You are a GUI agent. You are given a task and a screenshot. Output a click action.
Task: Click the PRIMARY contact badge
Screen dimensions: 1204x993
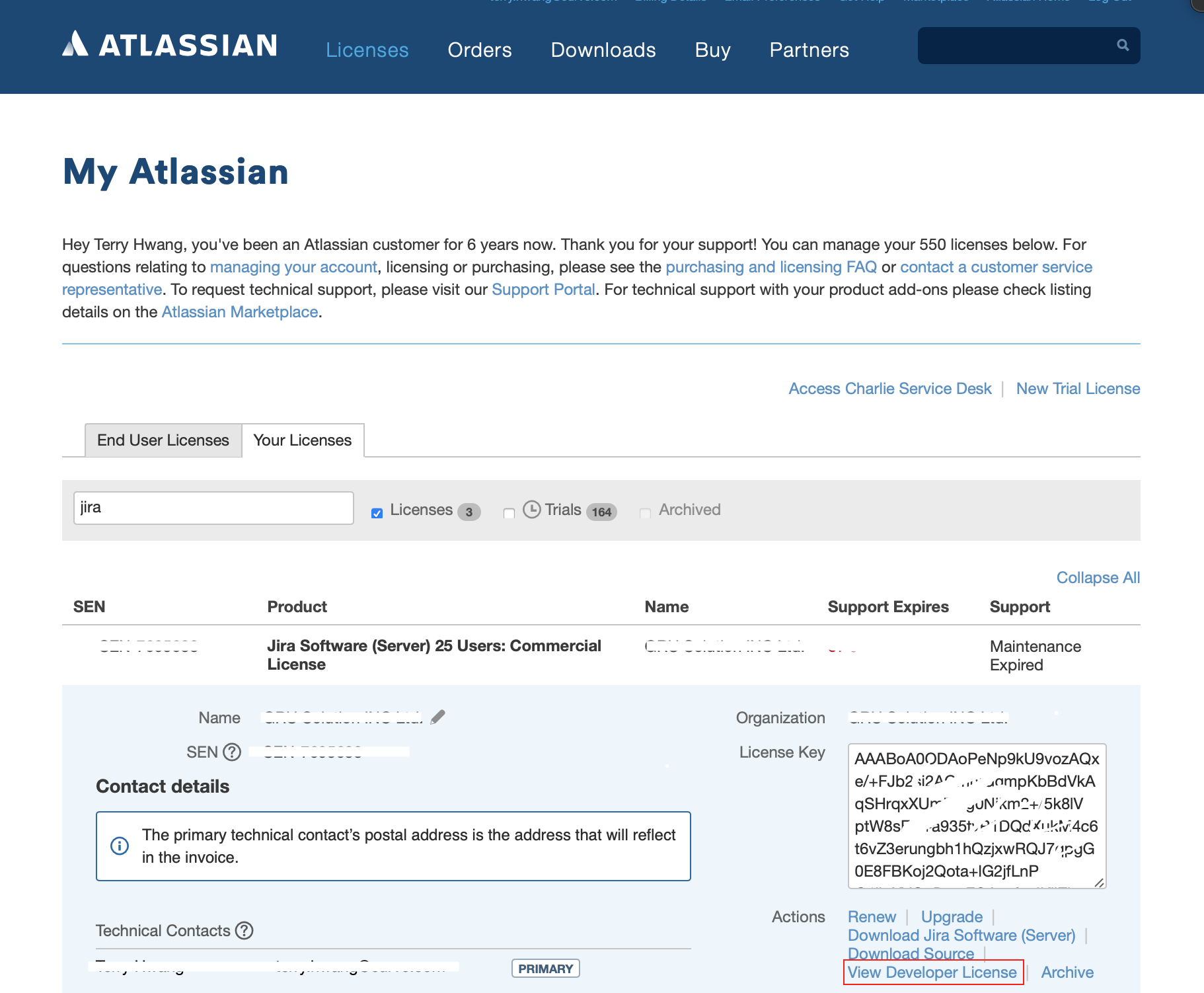[x=545, y=969]
